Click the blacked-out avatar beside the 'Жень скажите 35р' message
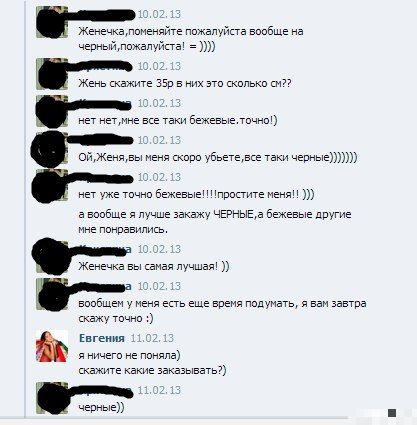This screenshot has height=425, width=417. [x=52, y=74]
